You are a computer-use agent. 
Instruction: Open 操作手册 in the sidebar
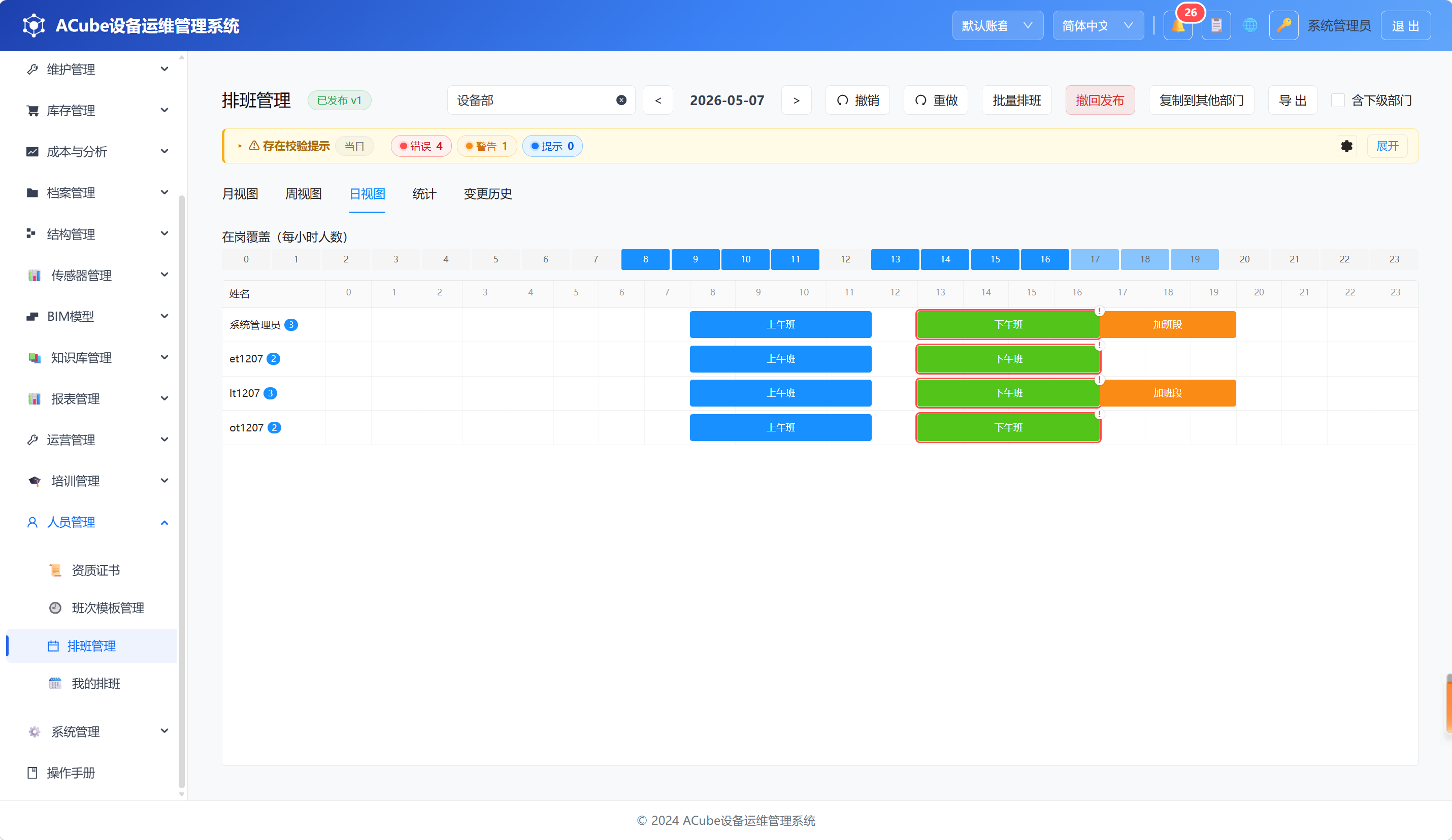click(91, 773)
